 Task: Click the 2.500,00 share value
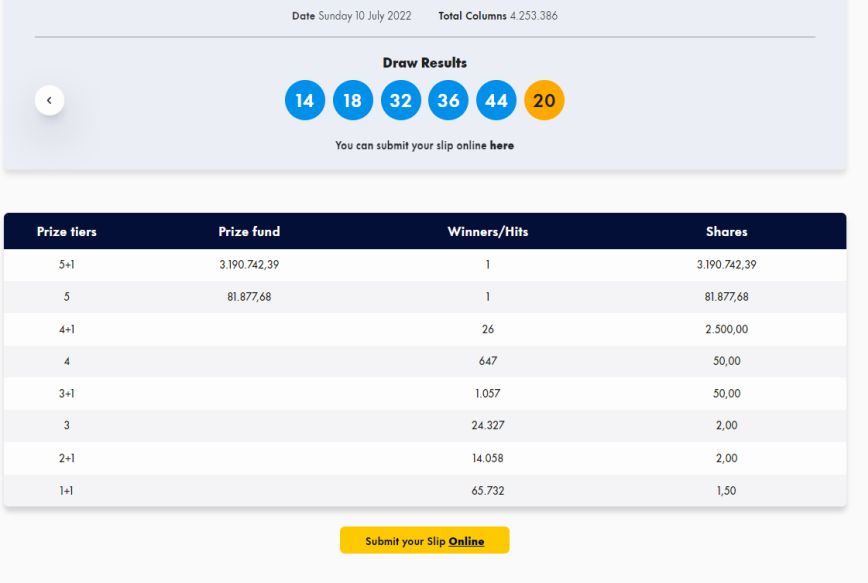point(726,329)
